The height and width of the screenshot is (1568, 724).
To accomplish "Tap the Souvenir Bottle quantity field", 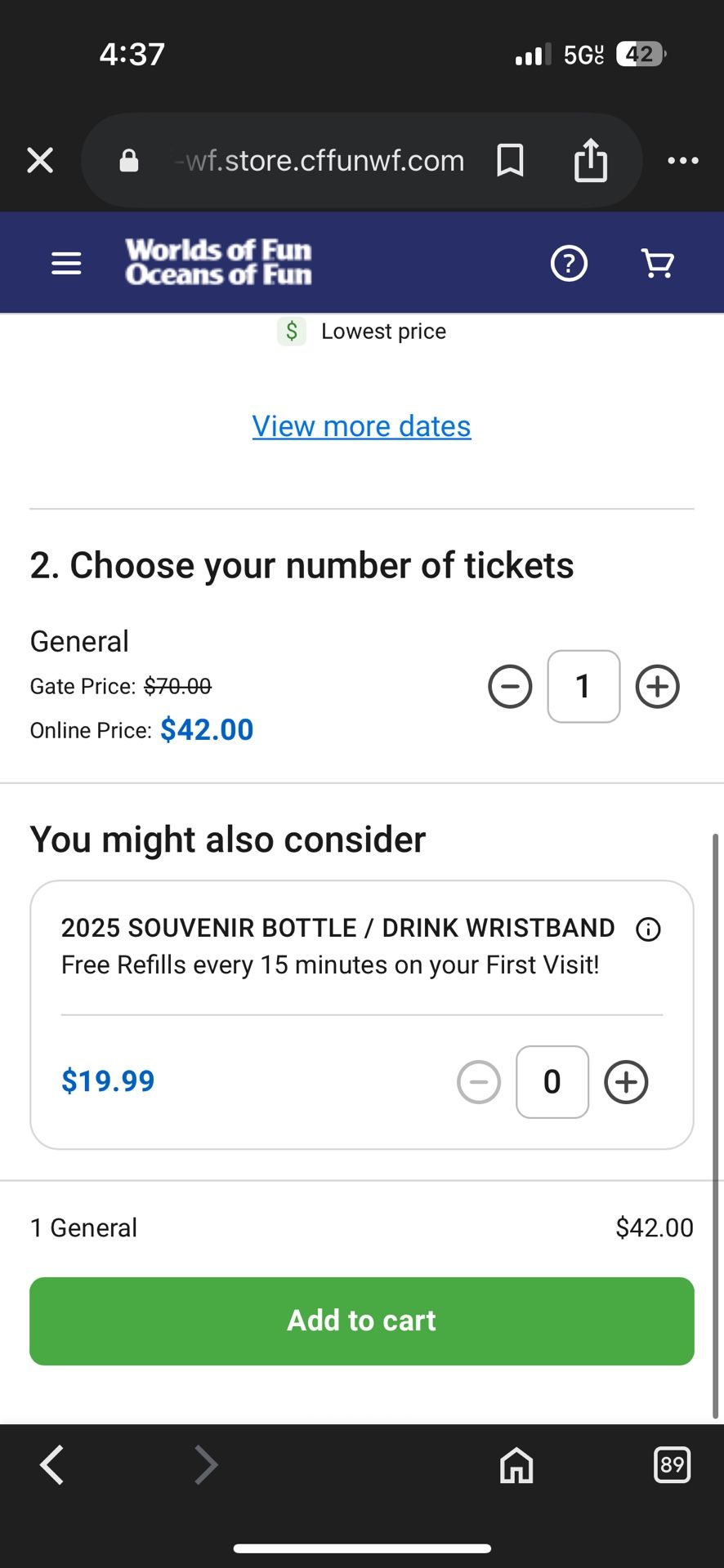I will (552, 1082).
